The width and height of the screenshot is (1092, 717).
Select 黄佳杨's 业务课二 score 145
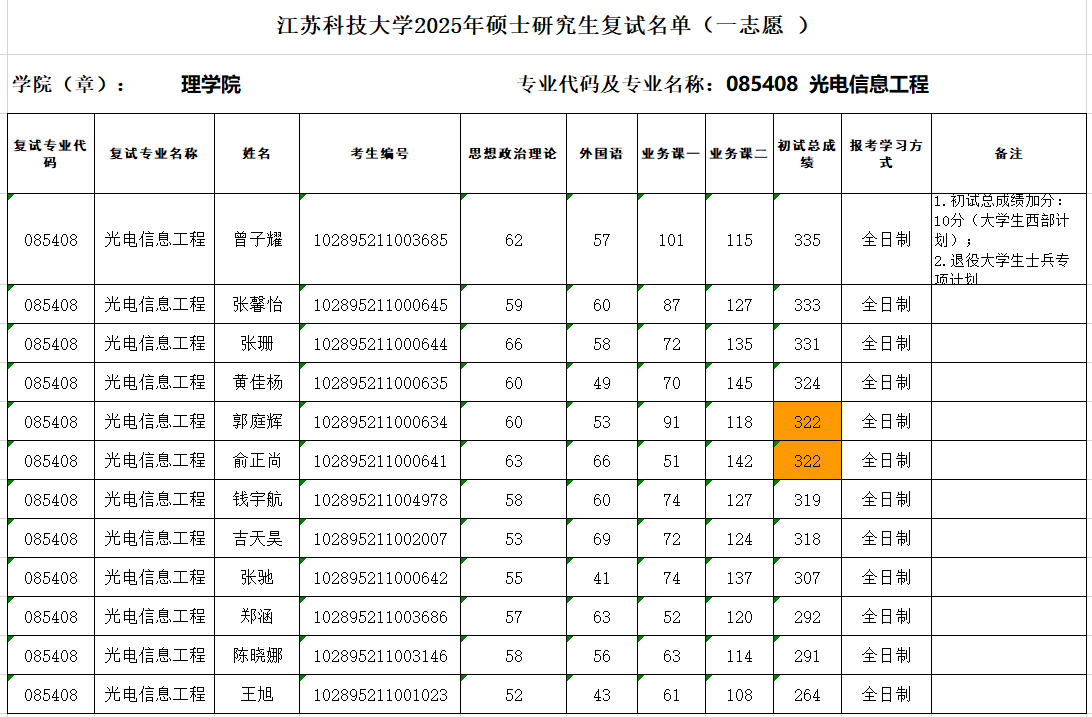pos(739,383)
